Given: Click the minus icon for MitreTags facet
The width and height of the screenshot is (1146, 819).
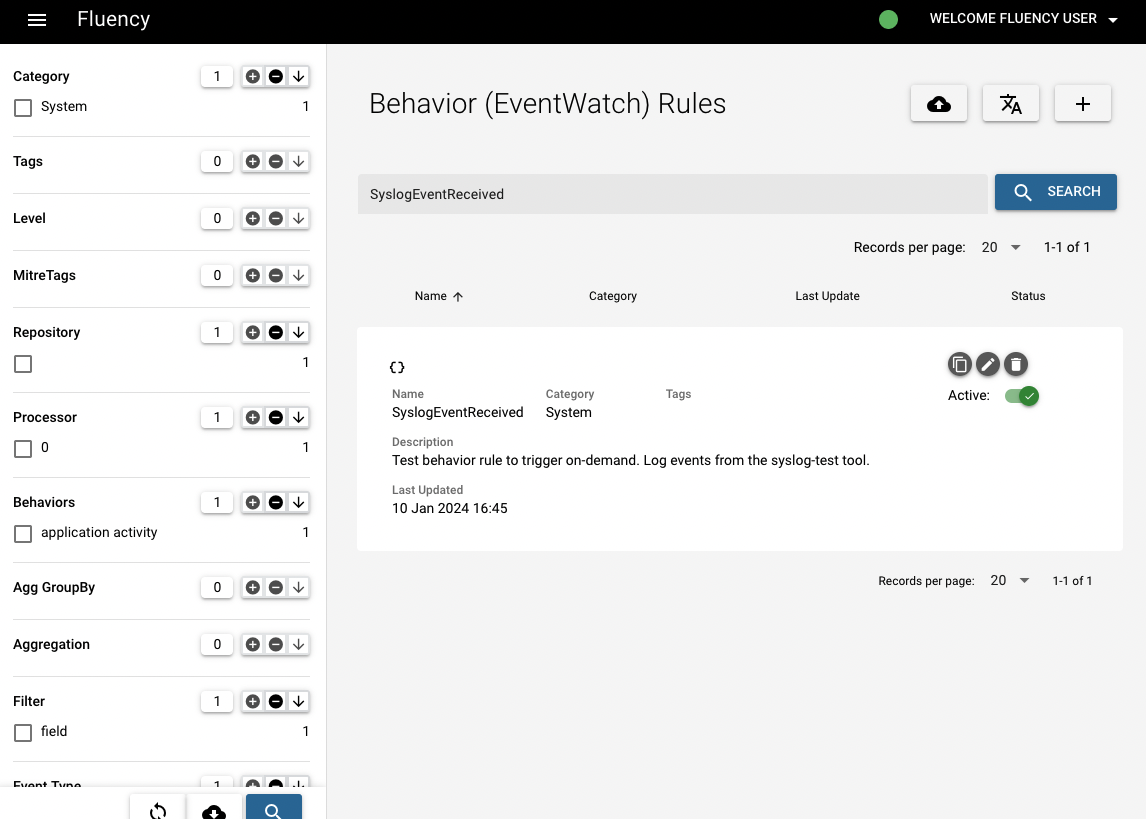Looking at the screenshot, I should [x=276, y=275].
